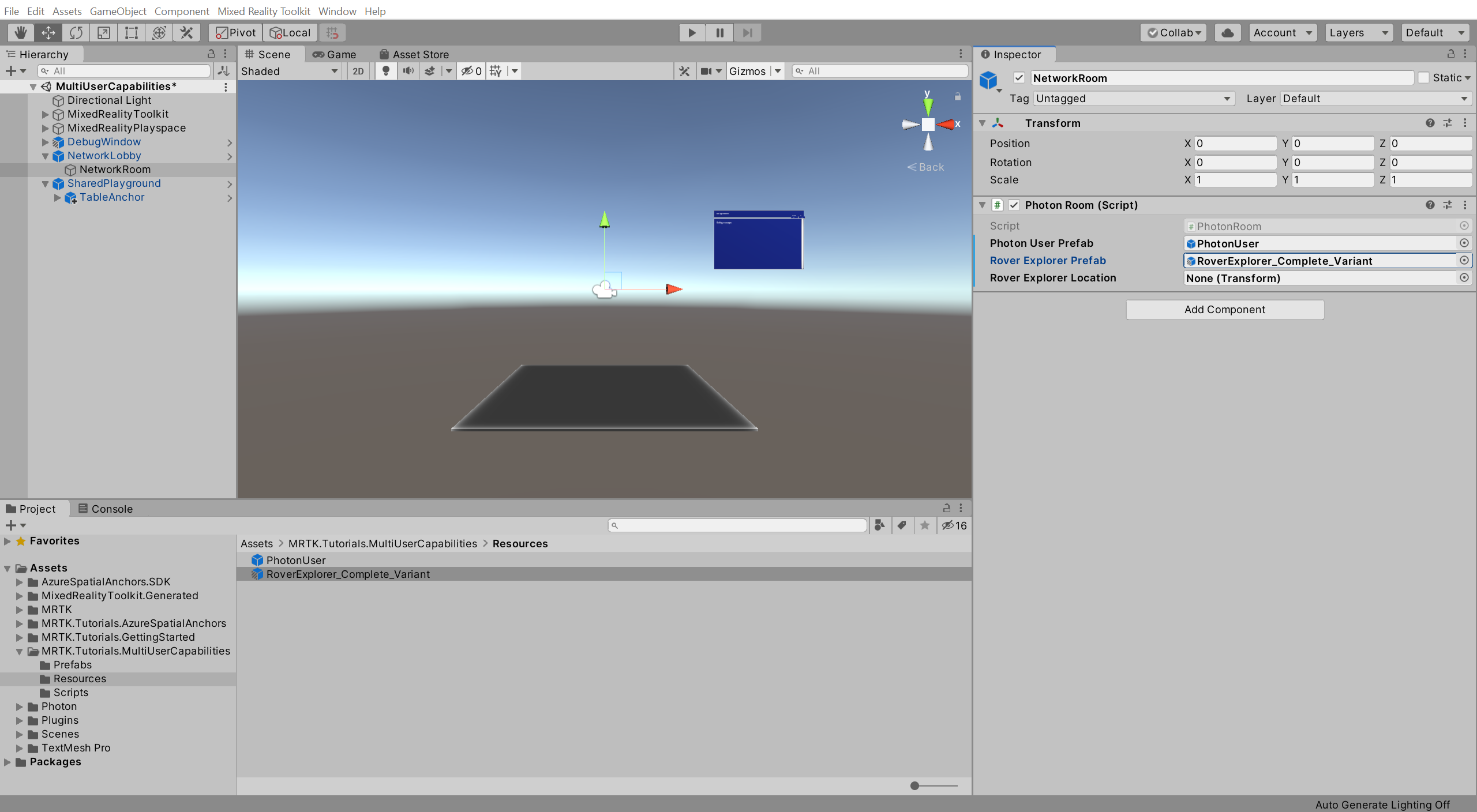Open the GameObject menu
This screenshot has height=812, width=1477.
point(118,10)
